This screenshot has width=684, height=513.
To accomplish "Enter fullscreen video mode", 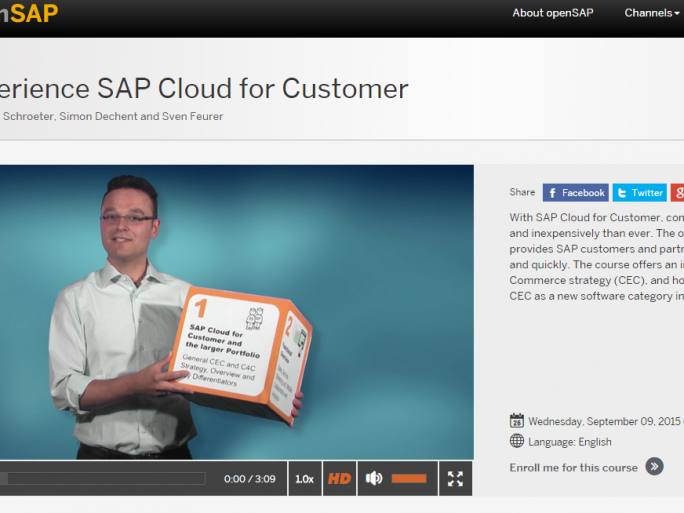I will point(455,479).
